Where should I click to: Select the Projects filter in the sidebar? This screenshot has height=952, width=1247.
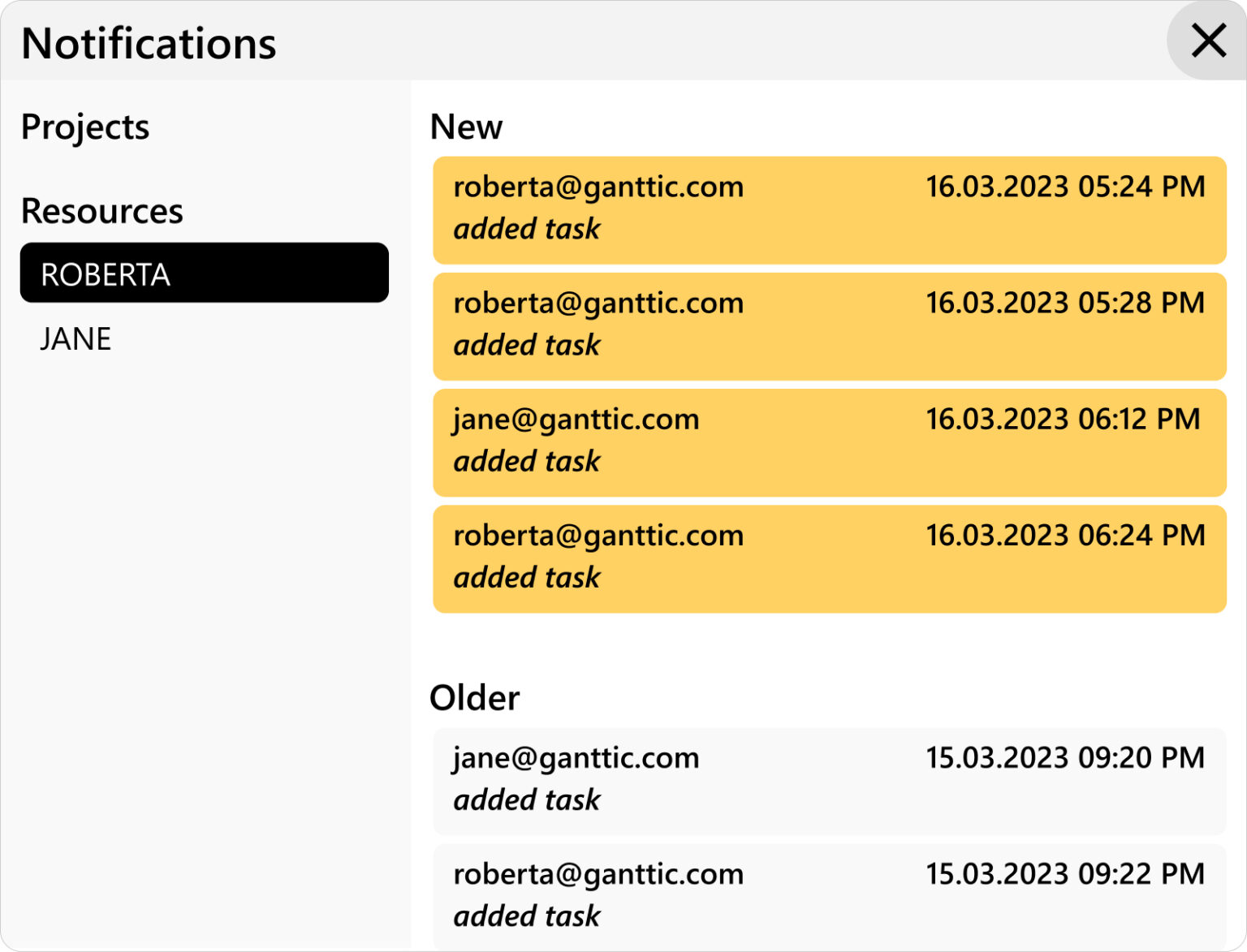coord(85,126)
